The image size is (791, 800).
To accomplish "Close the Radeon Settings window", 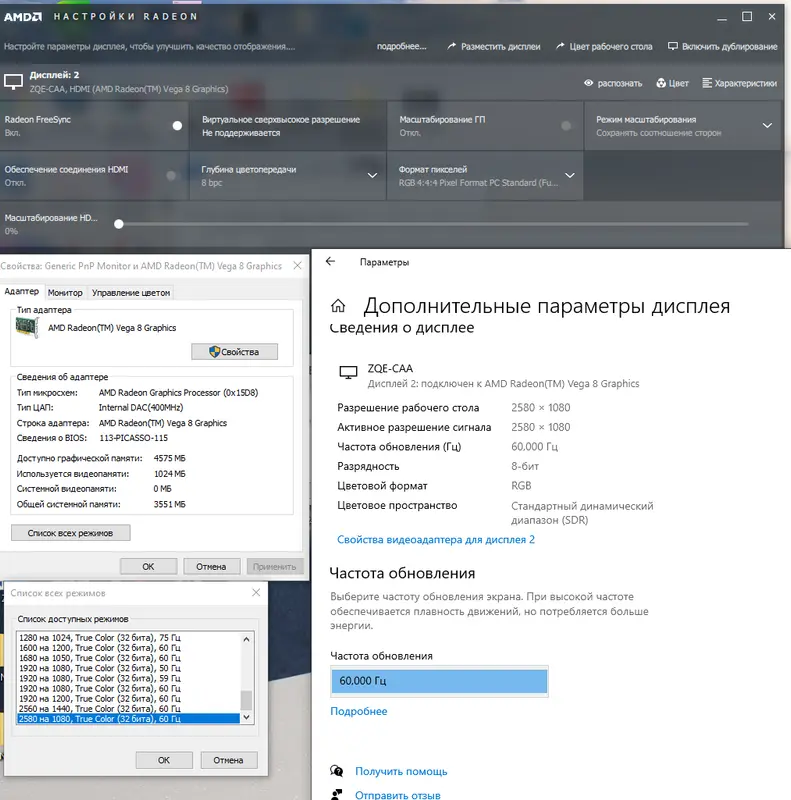I will [772, 17].
